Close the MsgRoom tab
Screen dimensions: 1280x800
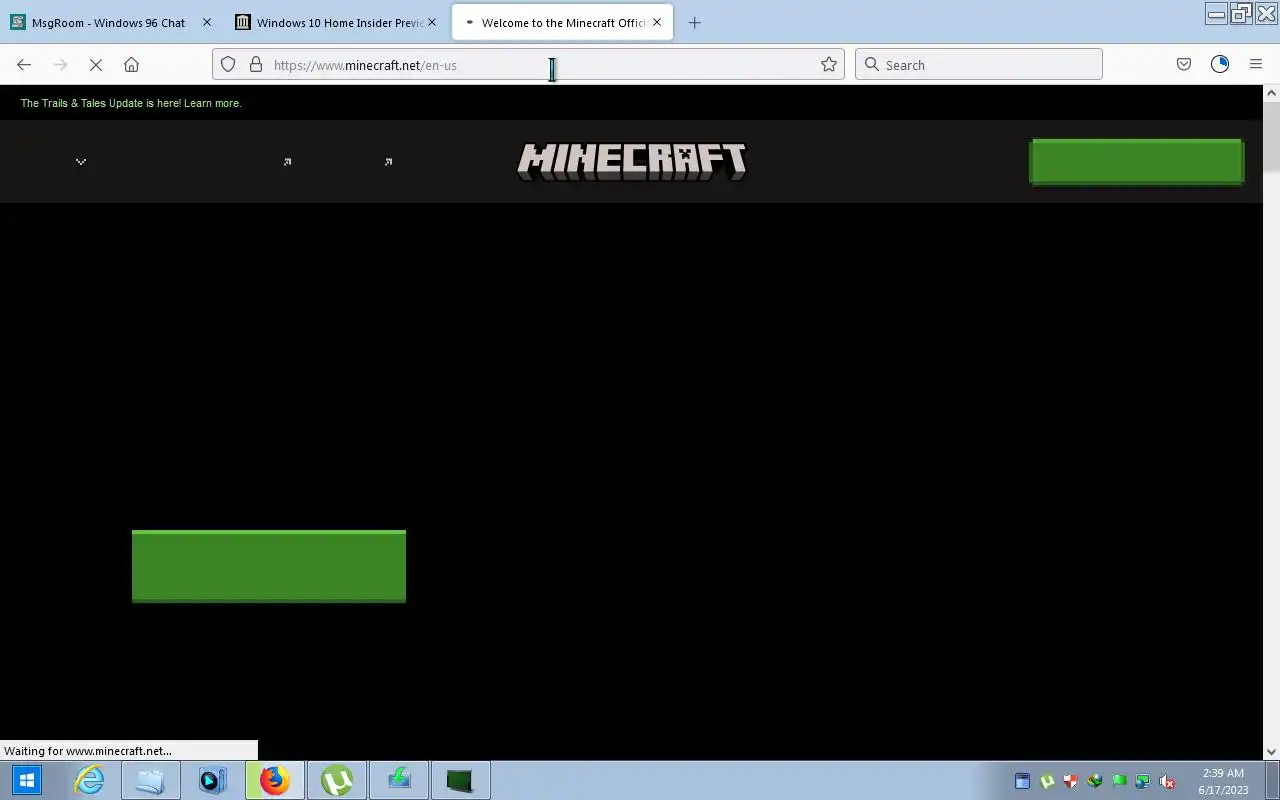click(207, 22)
